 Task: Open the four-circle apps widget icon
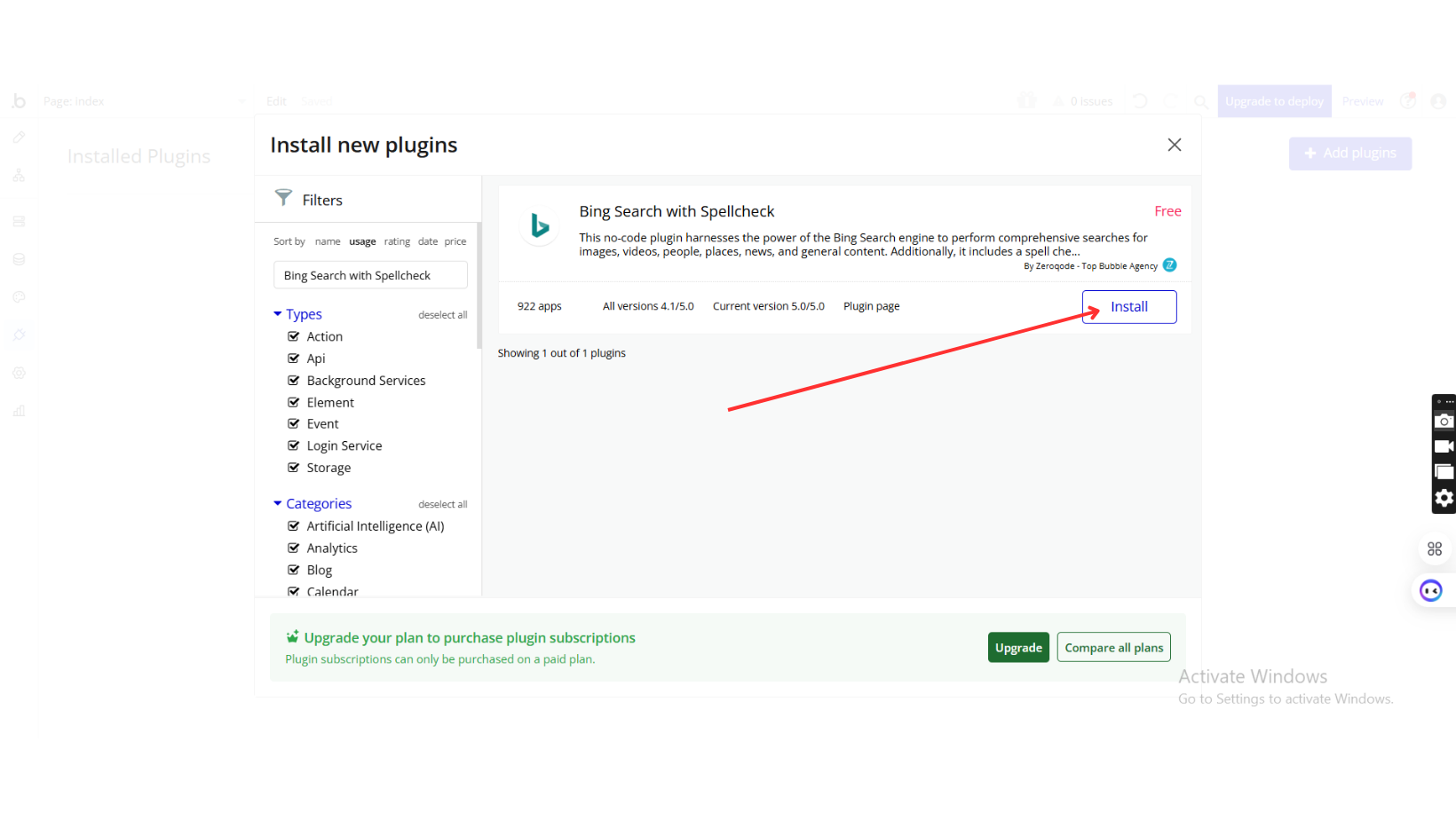(1435, 549)
